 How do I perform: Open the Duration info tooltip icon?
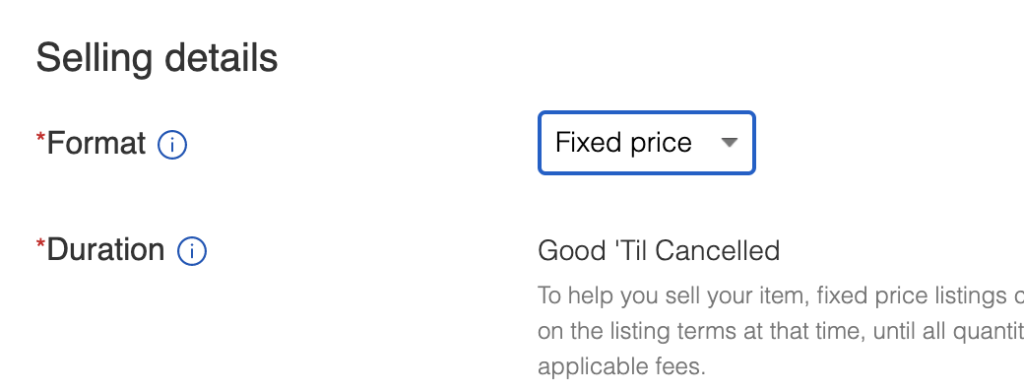[192, 252]
